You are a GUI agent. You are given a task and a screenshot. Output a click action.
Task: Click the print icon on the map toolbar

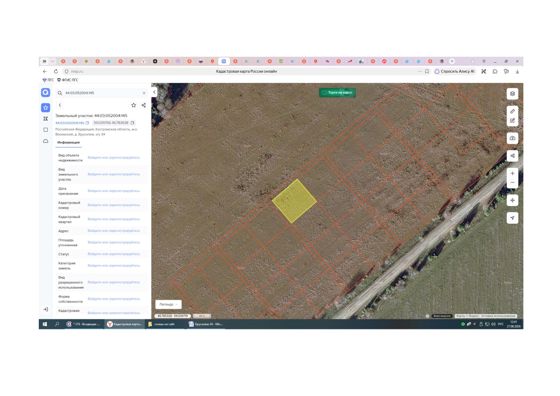point(512,138)
